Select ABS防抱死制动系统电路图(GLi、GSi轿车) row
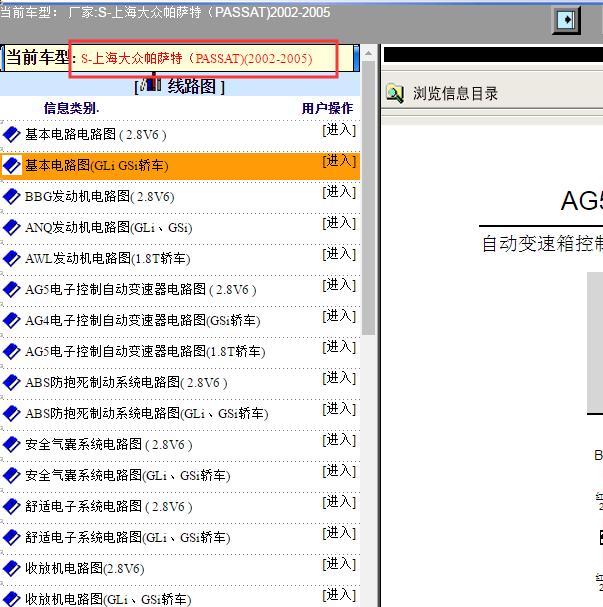 click(180, 413)
